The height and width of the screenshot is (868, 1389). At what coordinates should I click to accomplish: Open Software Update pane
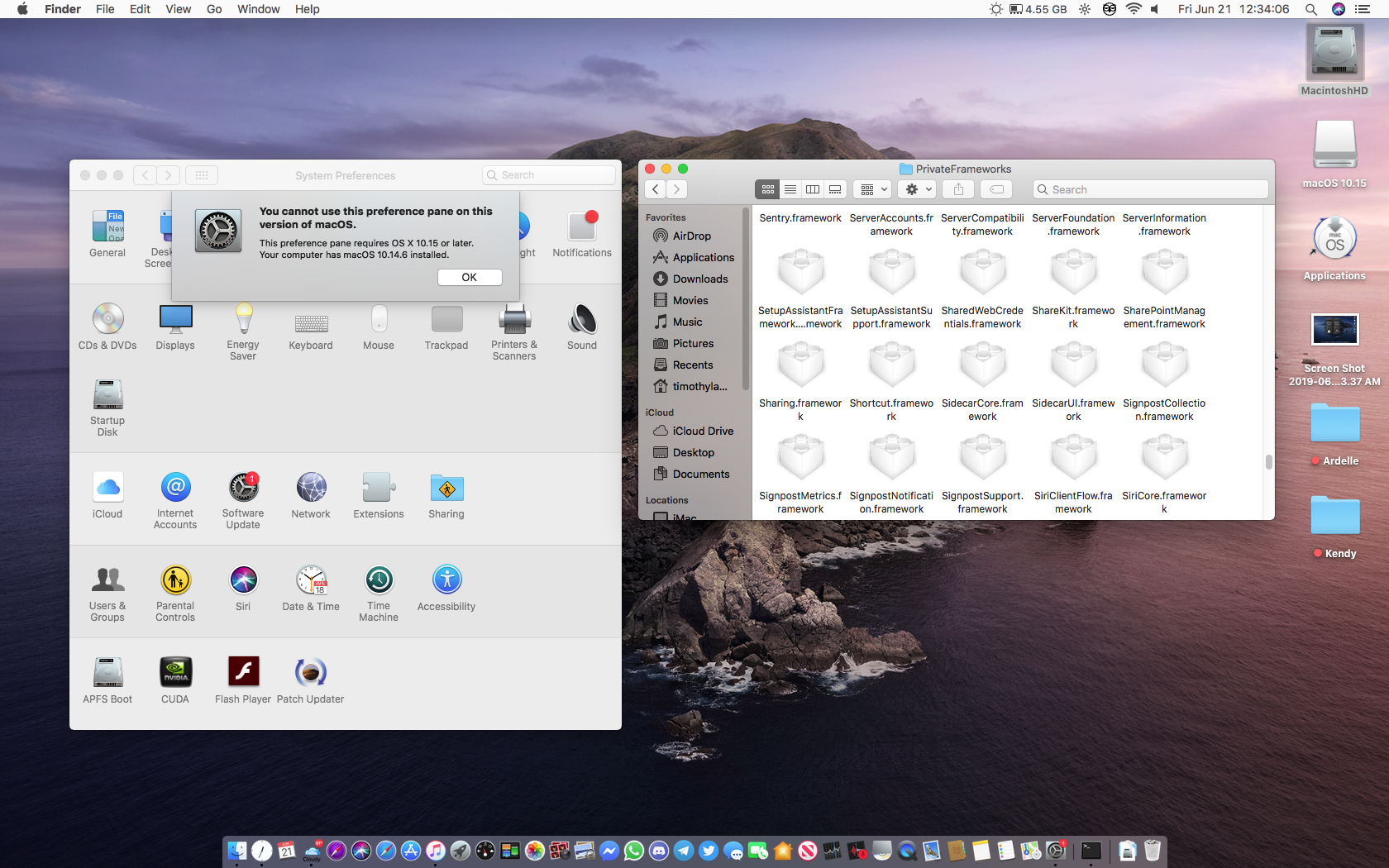[243, 500]
